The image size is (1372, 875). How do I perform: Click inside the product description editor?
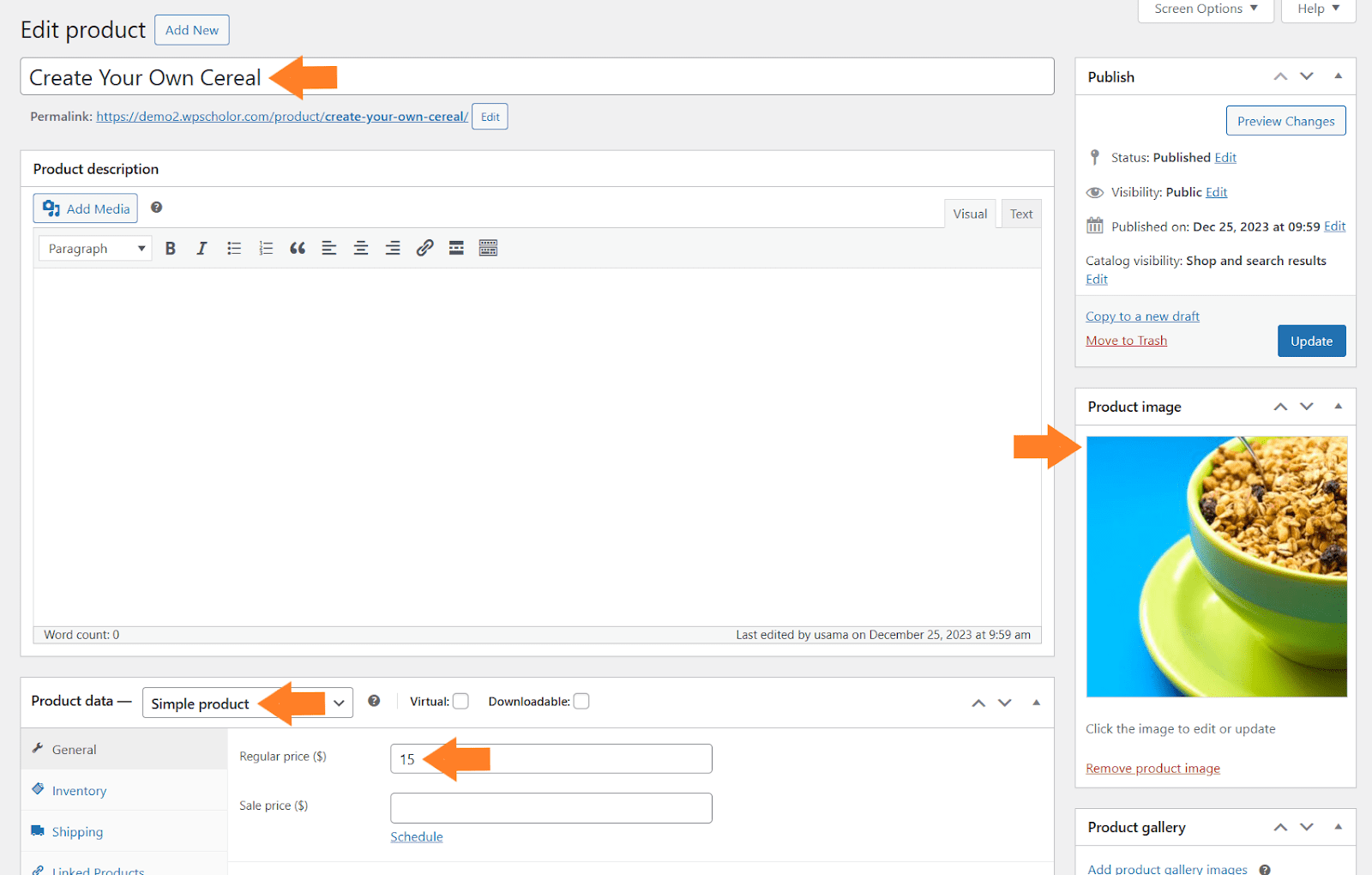538,446
